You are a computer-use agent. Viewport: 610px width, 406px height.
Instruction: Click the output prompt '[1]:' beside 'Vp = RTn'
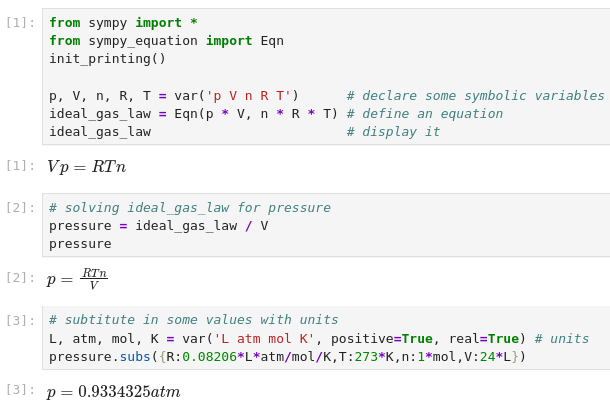tap(20, 166)
